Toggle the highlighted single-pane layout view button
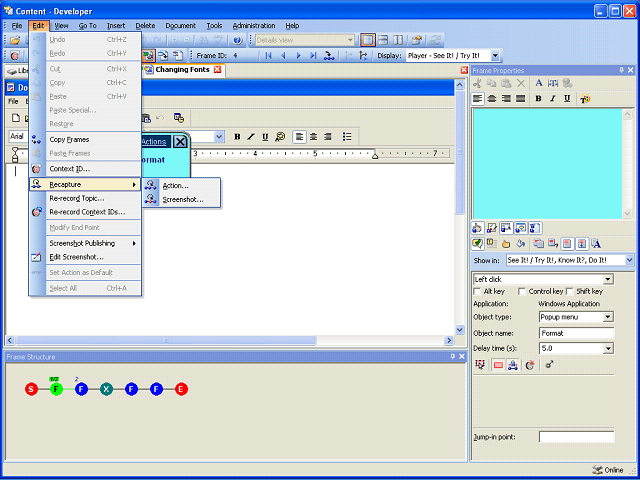 point(368,40)
